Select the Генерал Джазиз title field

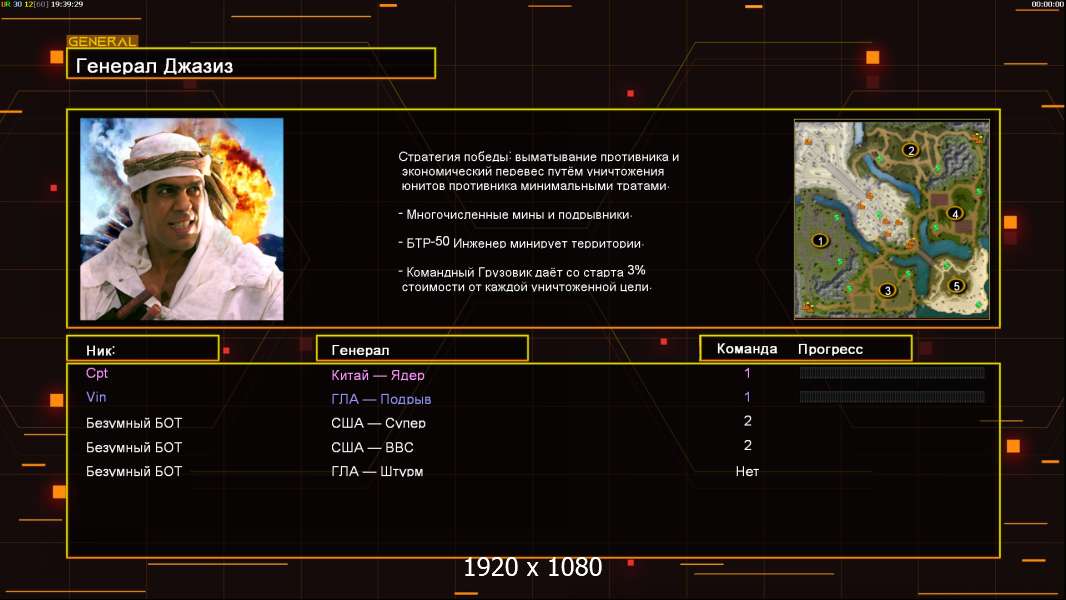click(x=251, y=64)
